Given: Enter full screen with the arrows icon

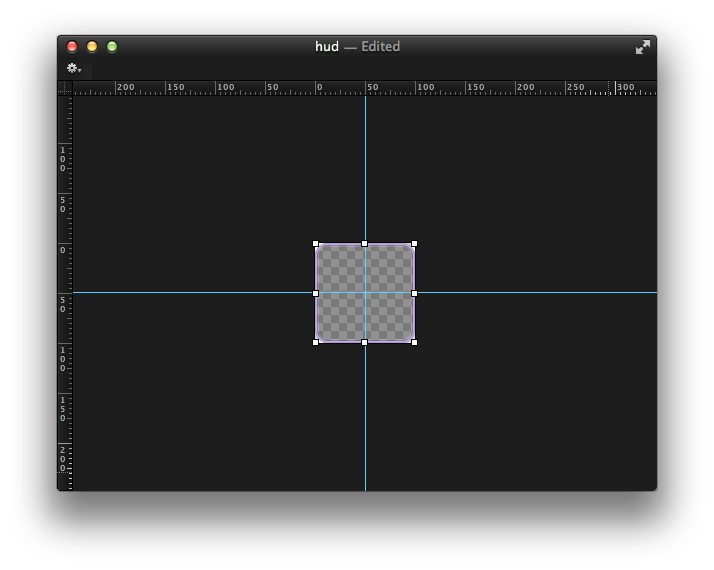Looking at the screenshot, I should tap(643, 47).
